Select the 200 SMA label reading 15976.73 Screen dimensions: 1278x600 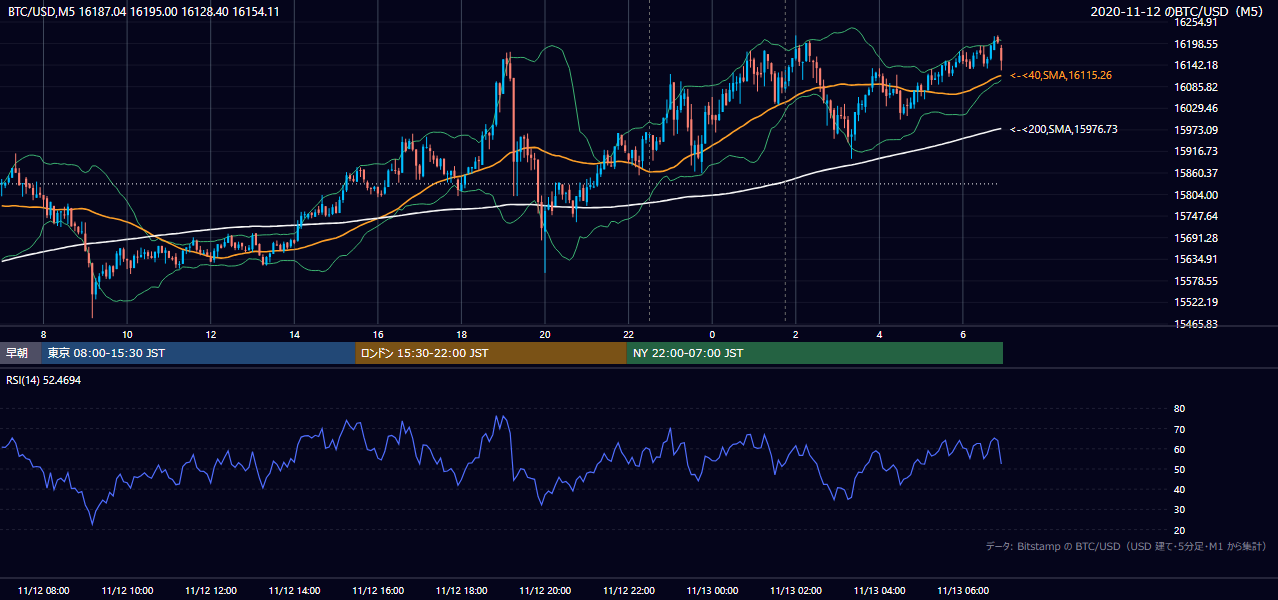[1064, 129]
